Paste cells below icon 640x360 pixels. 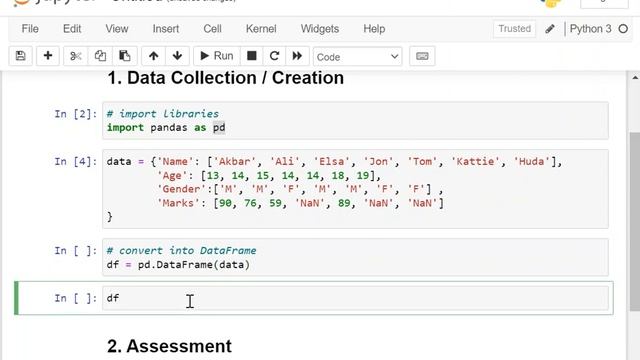[124, 56]
